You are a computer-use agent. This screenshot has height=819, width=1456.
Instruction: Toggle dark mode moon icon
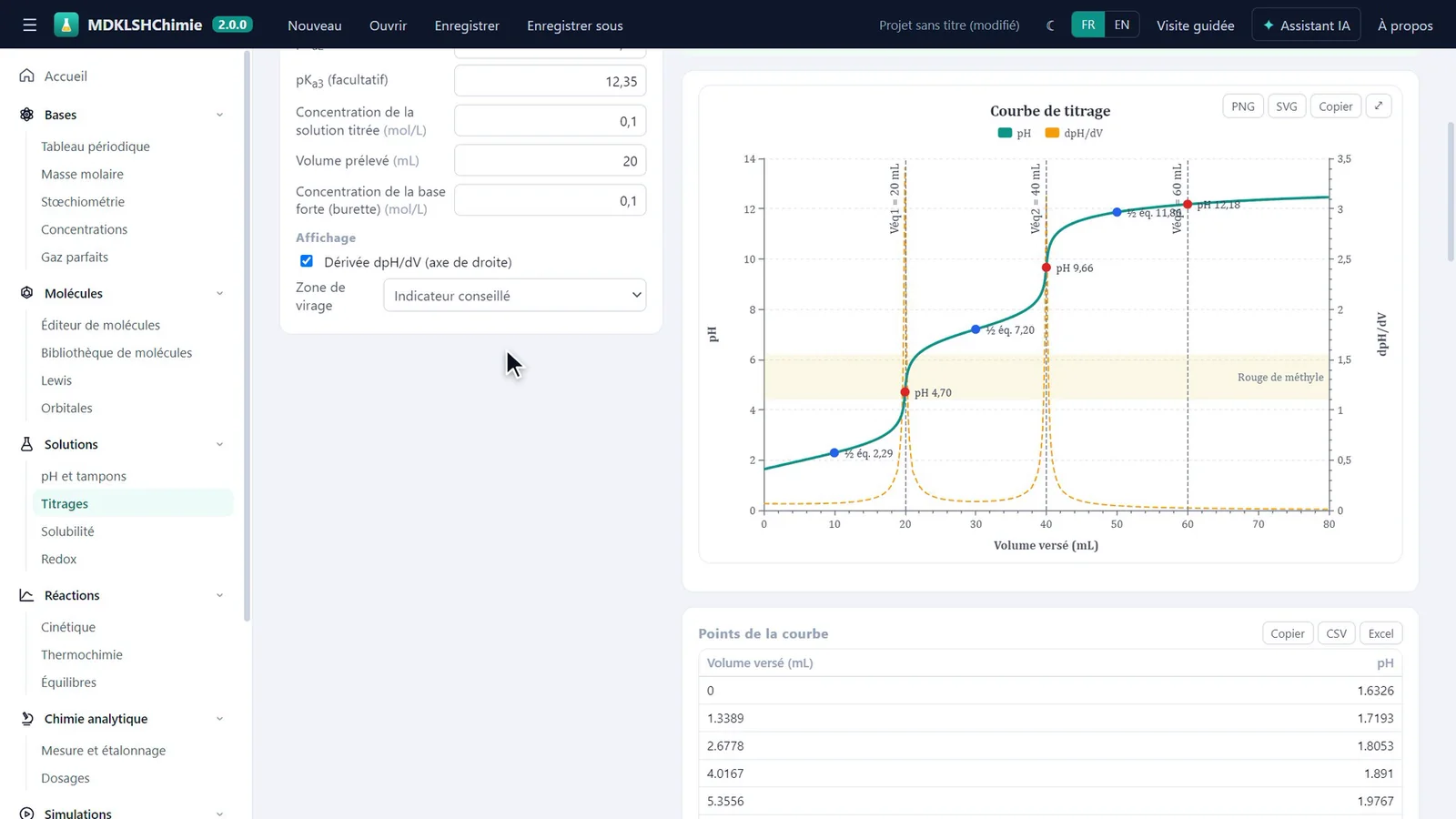click(x=1051, y=25)
